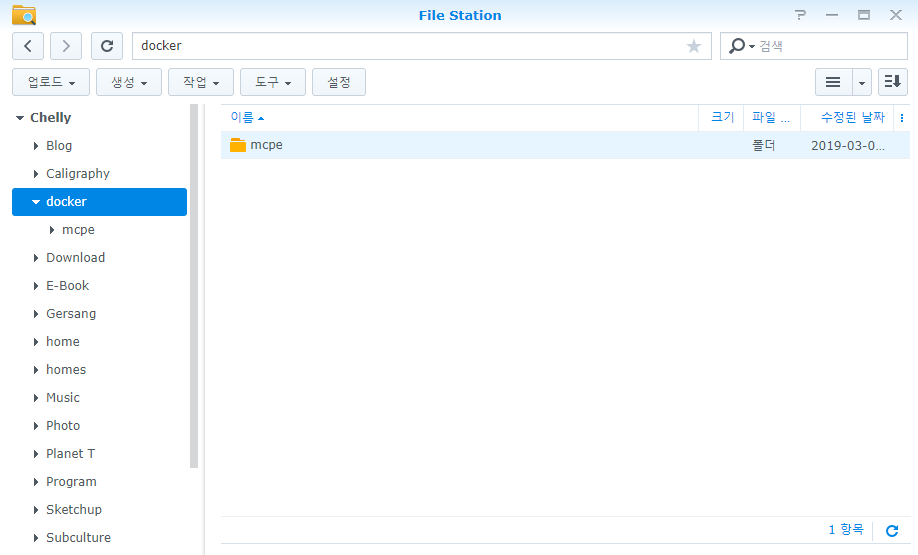
Task: Select the Photo folder in tree
Action: click(63, 426)
